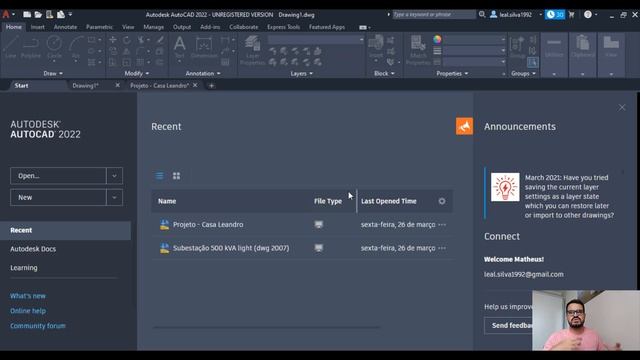Open the Community forum link
This screenshot has height=360, width=640.
(x=38, y=326)
